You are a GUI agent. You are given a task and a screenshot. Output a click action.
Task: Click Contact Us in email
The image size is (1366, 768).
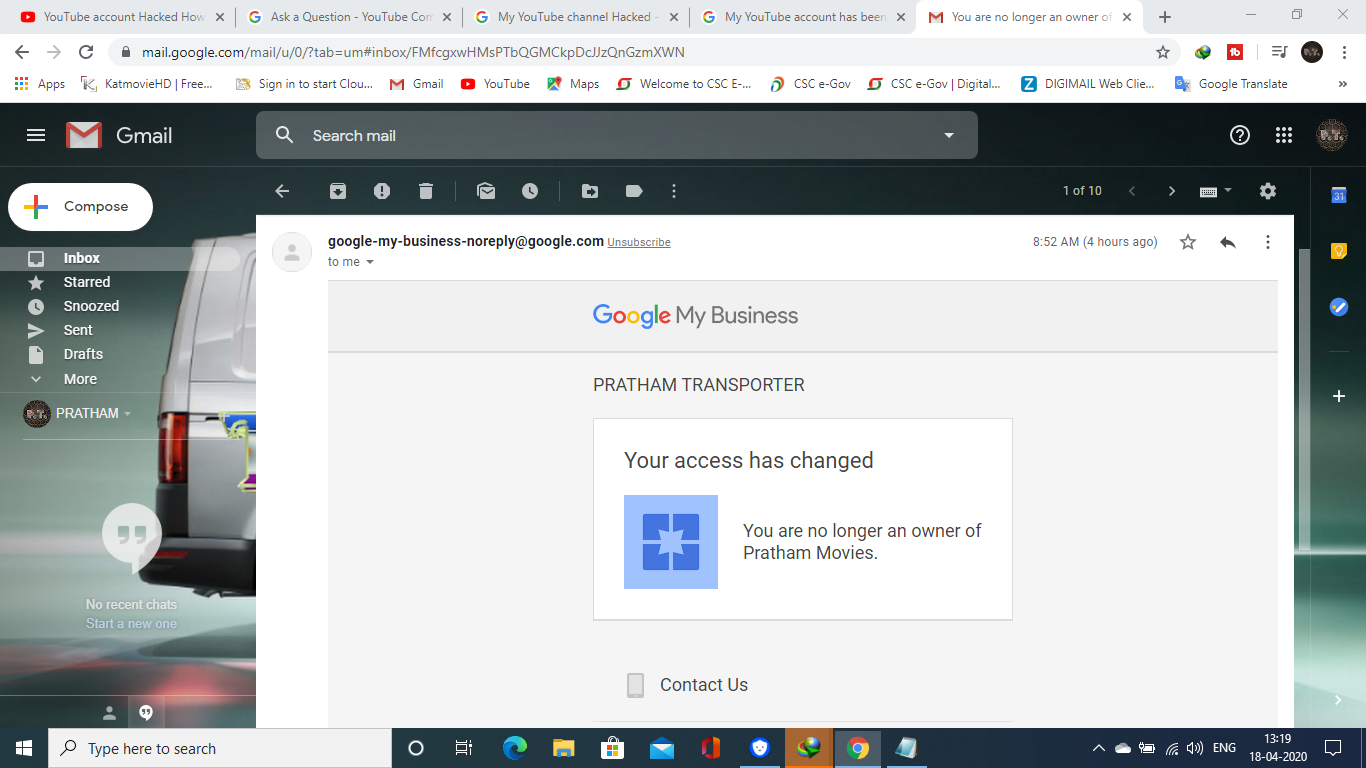coord(704,685)
